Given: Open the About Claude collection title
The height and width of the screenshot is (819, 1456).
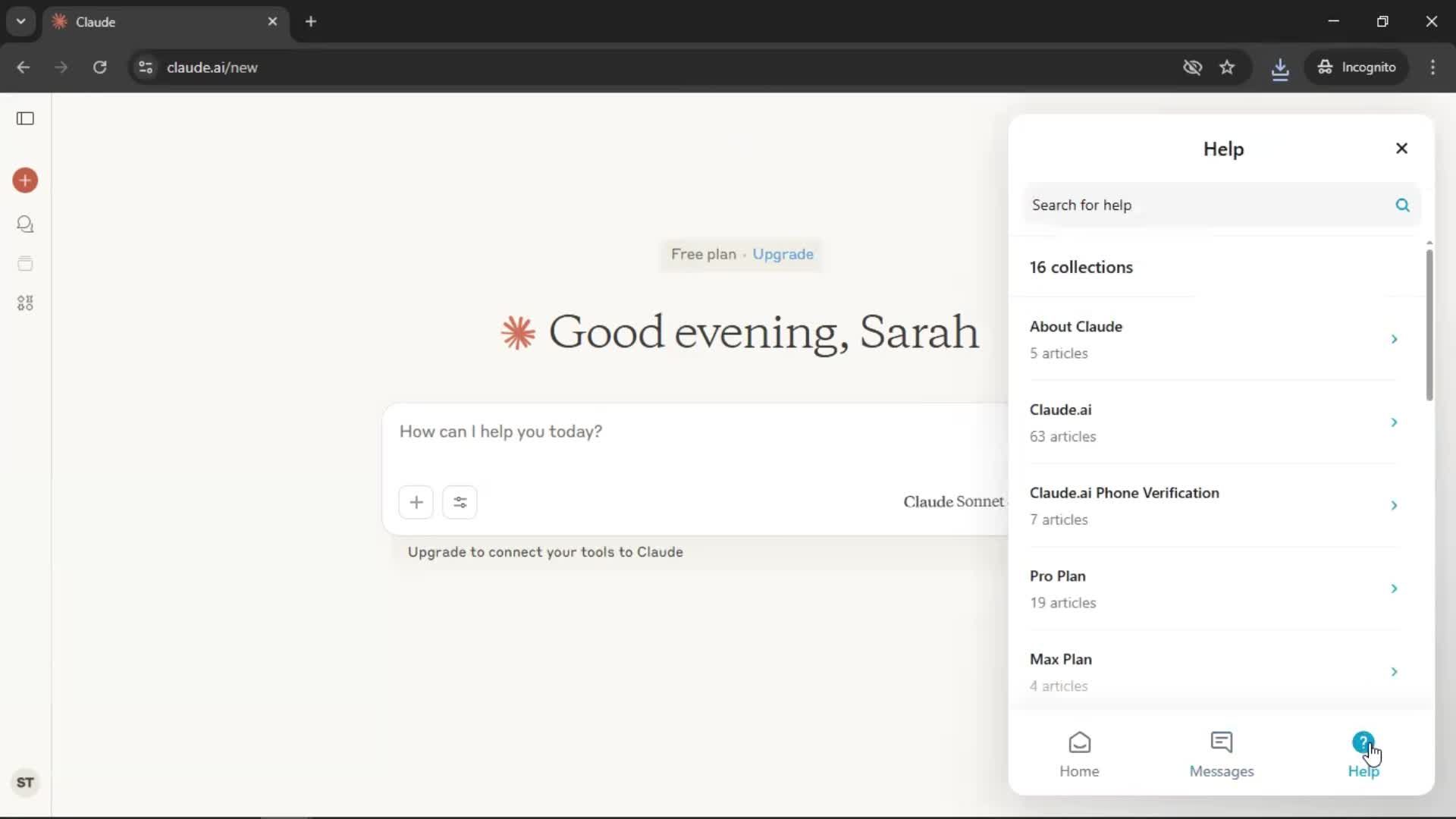Looking at the screenshot, I should (1075, 326).
